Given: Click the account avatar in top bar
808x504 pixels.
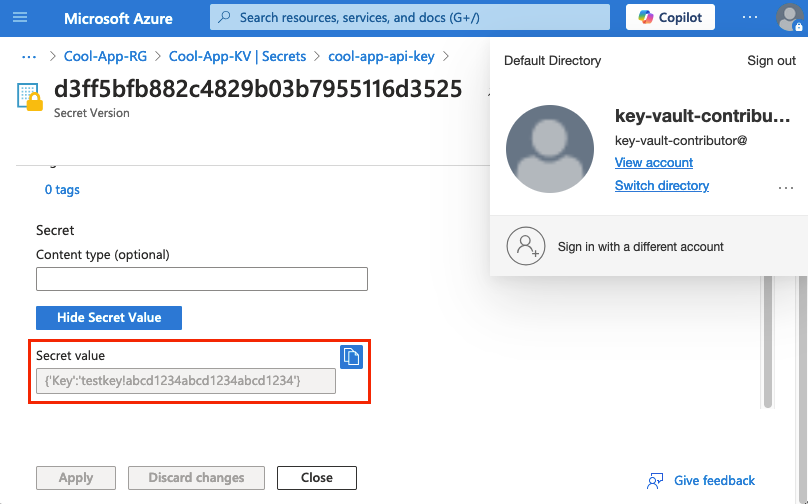Looking at the screenshot, I should [x=788, y=18].
